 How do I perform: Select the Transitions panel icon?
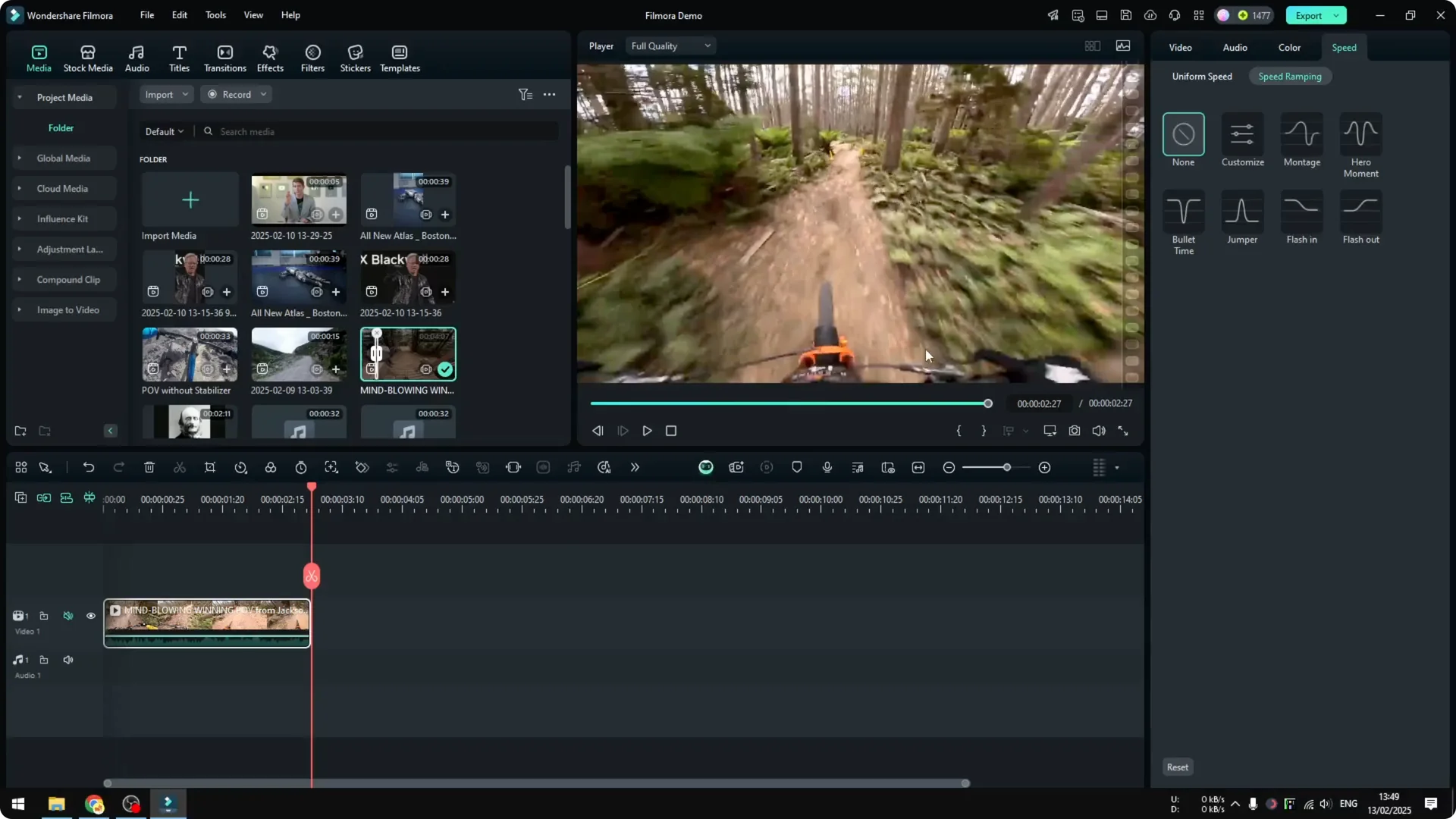click(224, 57)
